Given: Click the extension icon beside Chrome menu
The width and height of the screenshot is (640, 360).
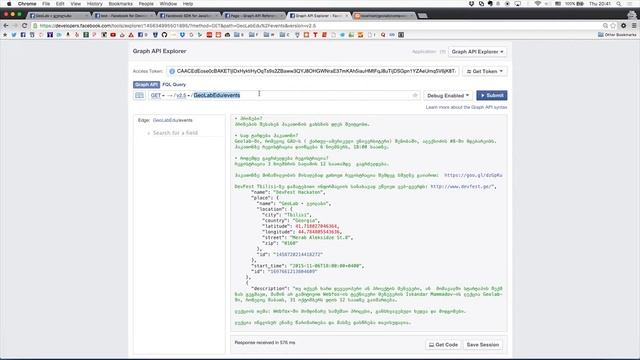Looking at the screenshot, I should (x=624, y=25).
